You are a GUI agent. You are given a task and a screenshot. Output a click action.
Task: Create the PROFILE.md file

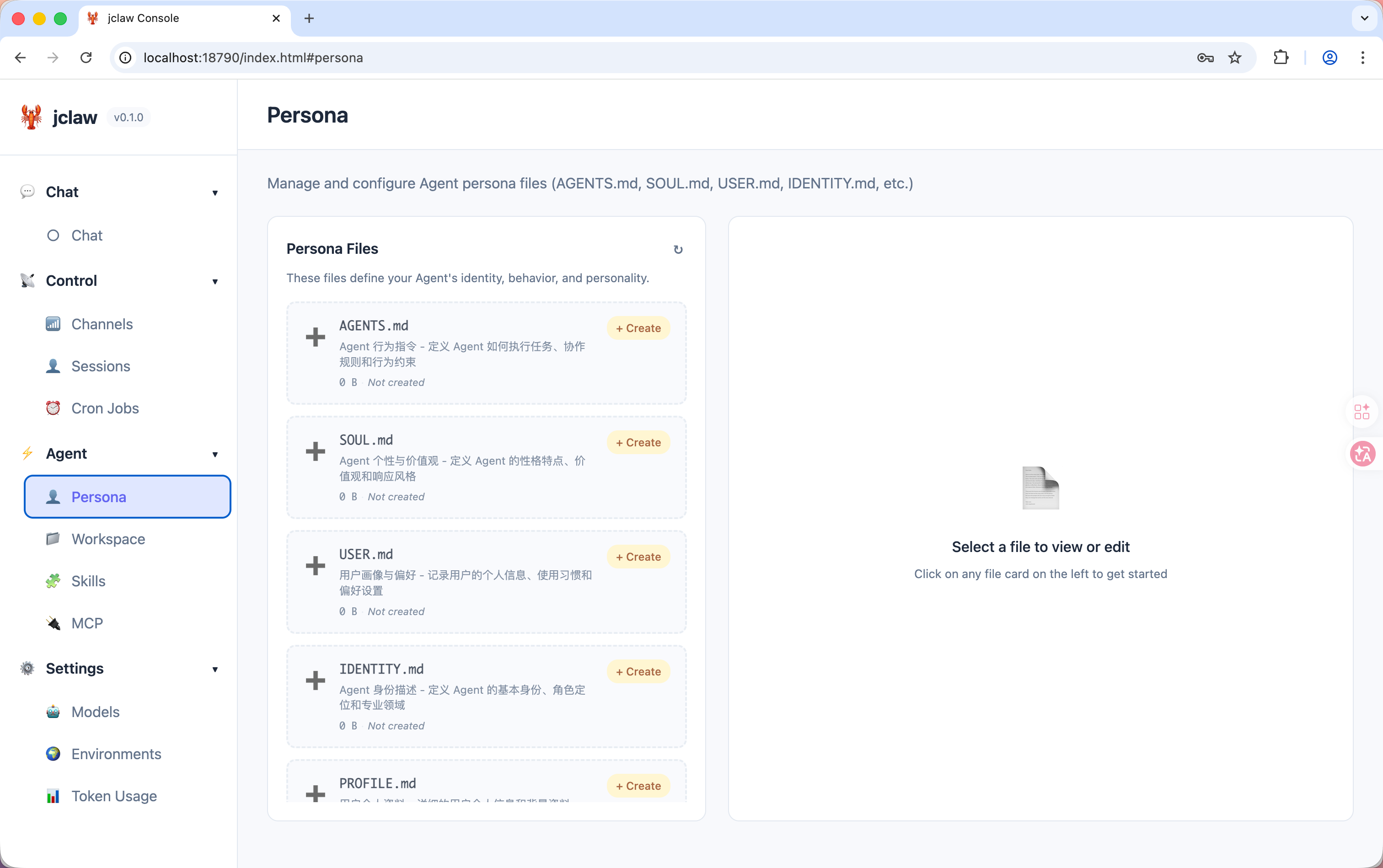click(638, 786)
